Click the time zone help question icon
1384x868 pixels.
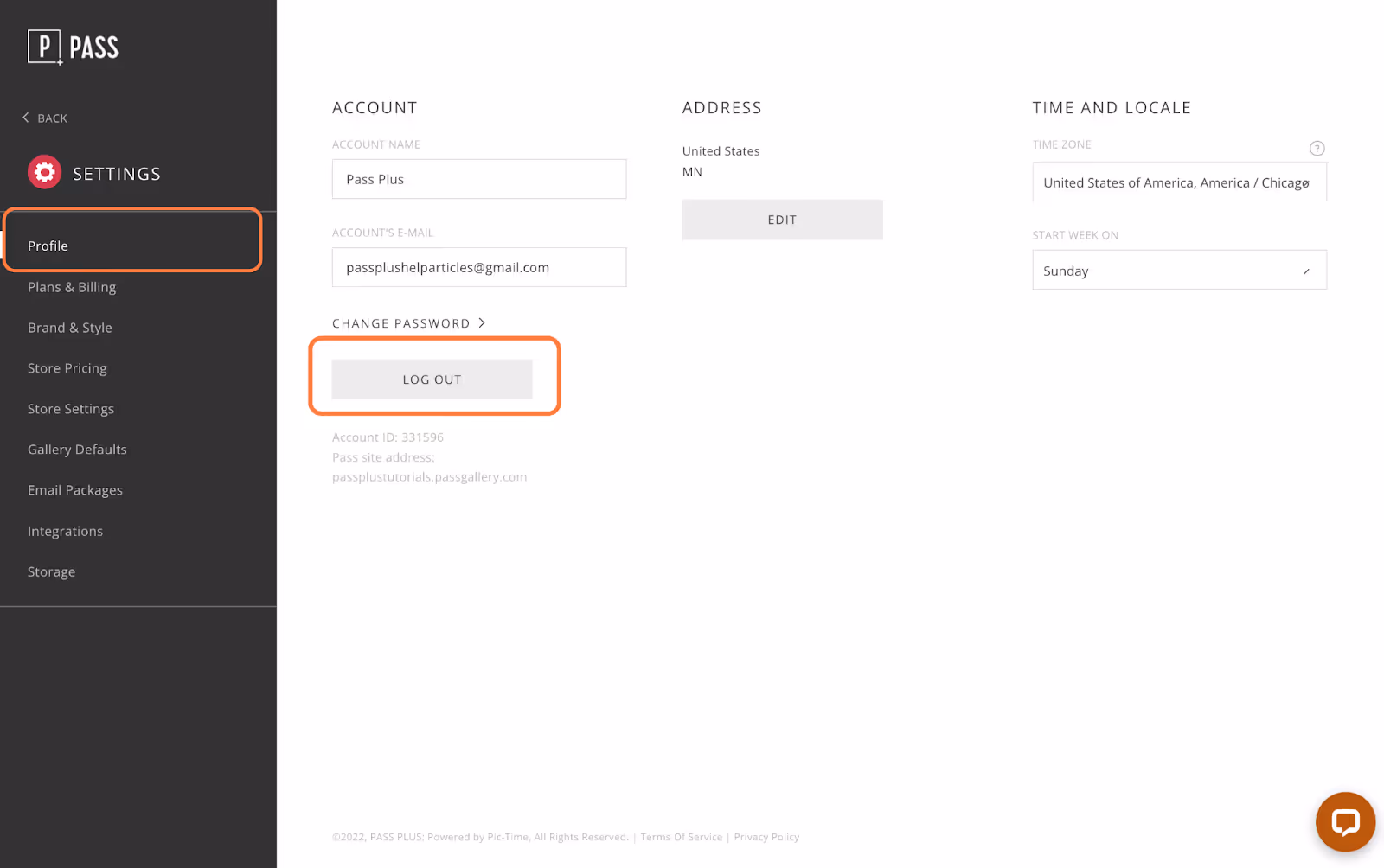pyautogui.click(x=1317, y=148)
